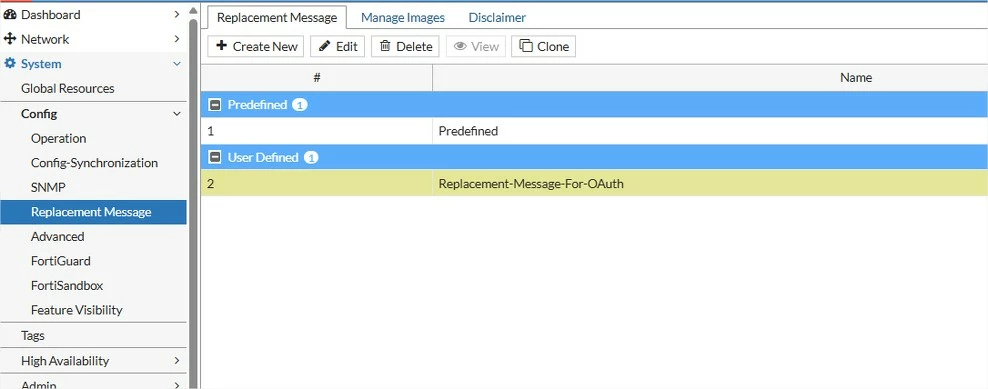The width and height of the screenshot is (988, 389).
Task: Expand the Dashboard menu chevron
Action: [177, 15]
